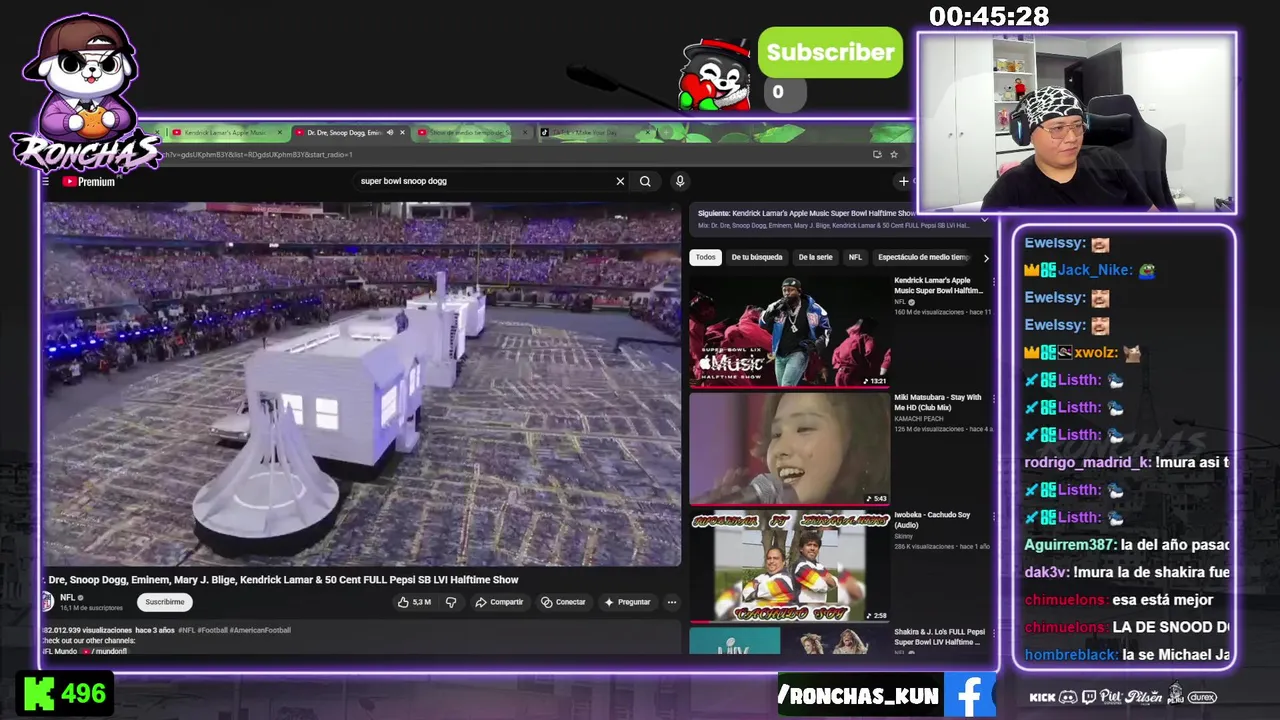
Task: Click the Facebook logo in bottom overlay
Action: click(969, 696)
